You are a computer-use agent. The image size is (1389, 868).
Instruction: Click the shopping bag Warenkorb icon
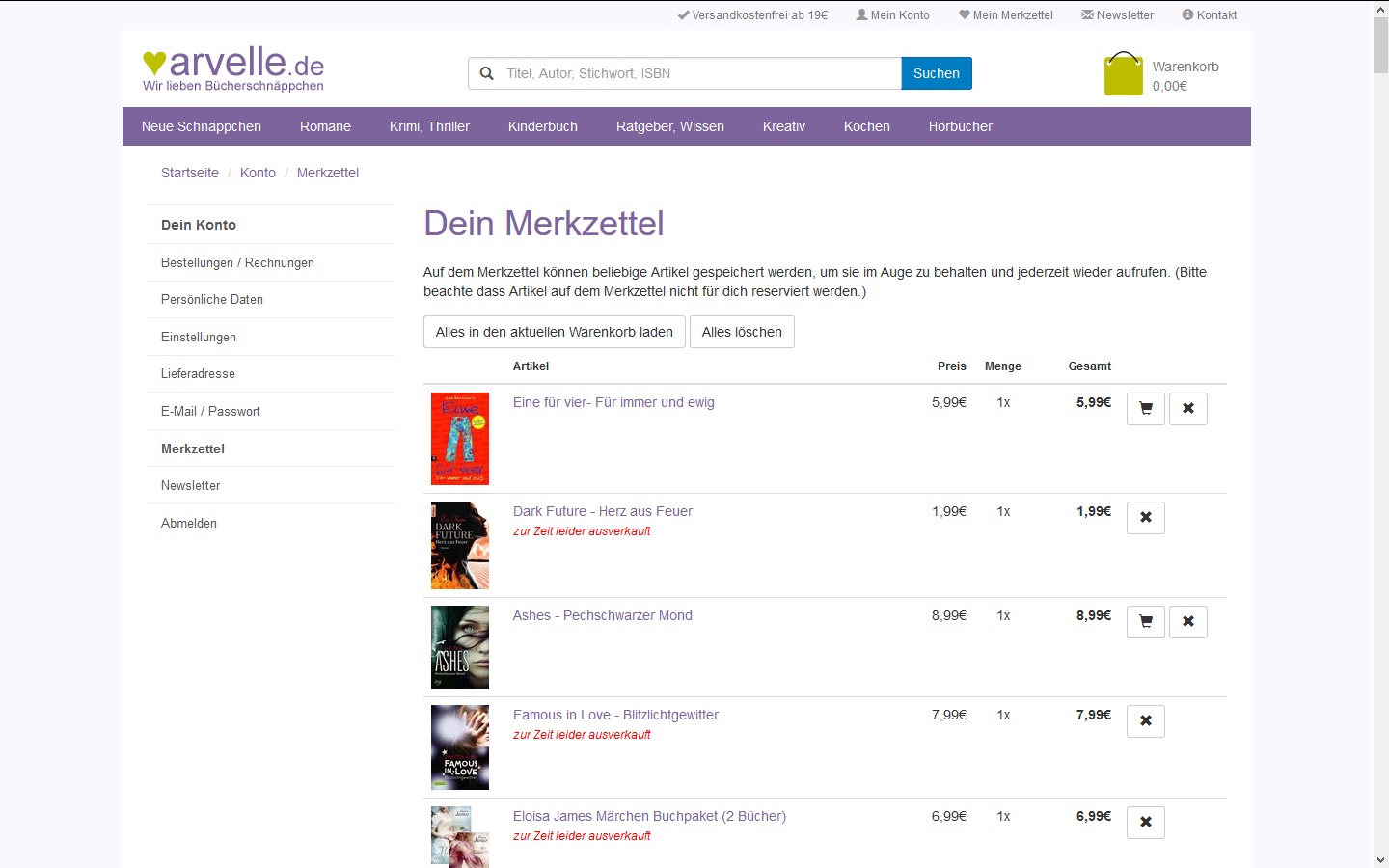coord(1123,74)
